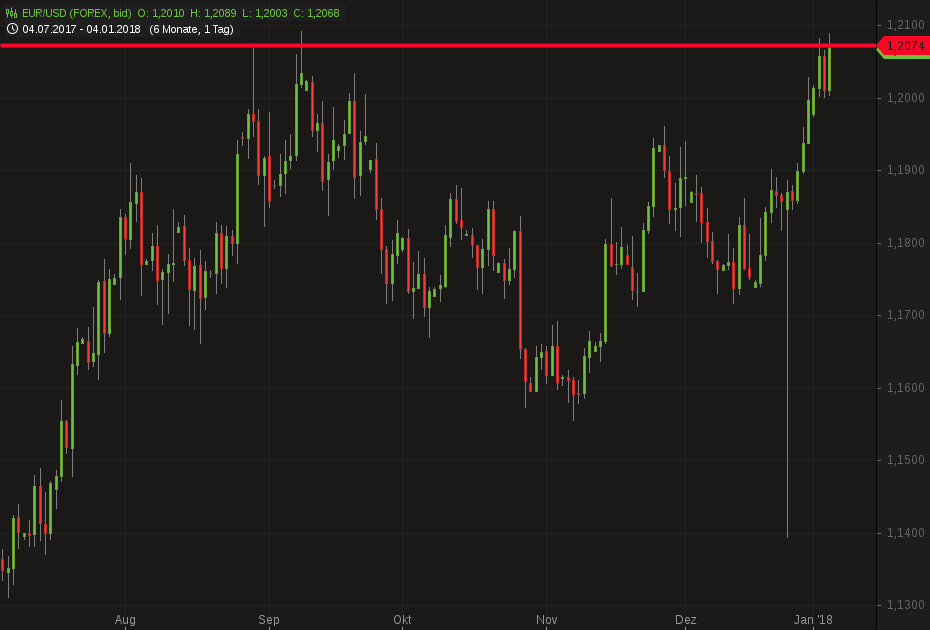The image size is (930, 630).
Task: Click the 1,1300 level on price axis
Action: click(x=904, y=605)
